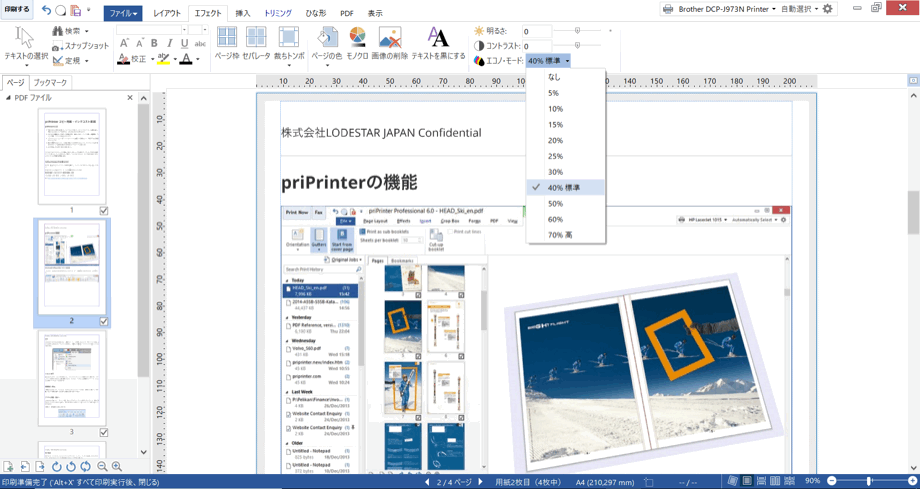The image size is (920, 489).
Task: Expand the テキストの選択 dropdown arrow
Action: point(25,65)
